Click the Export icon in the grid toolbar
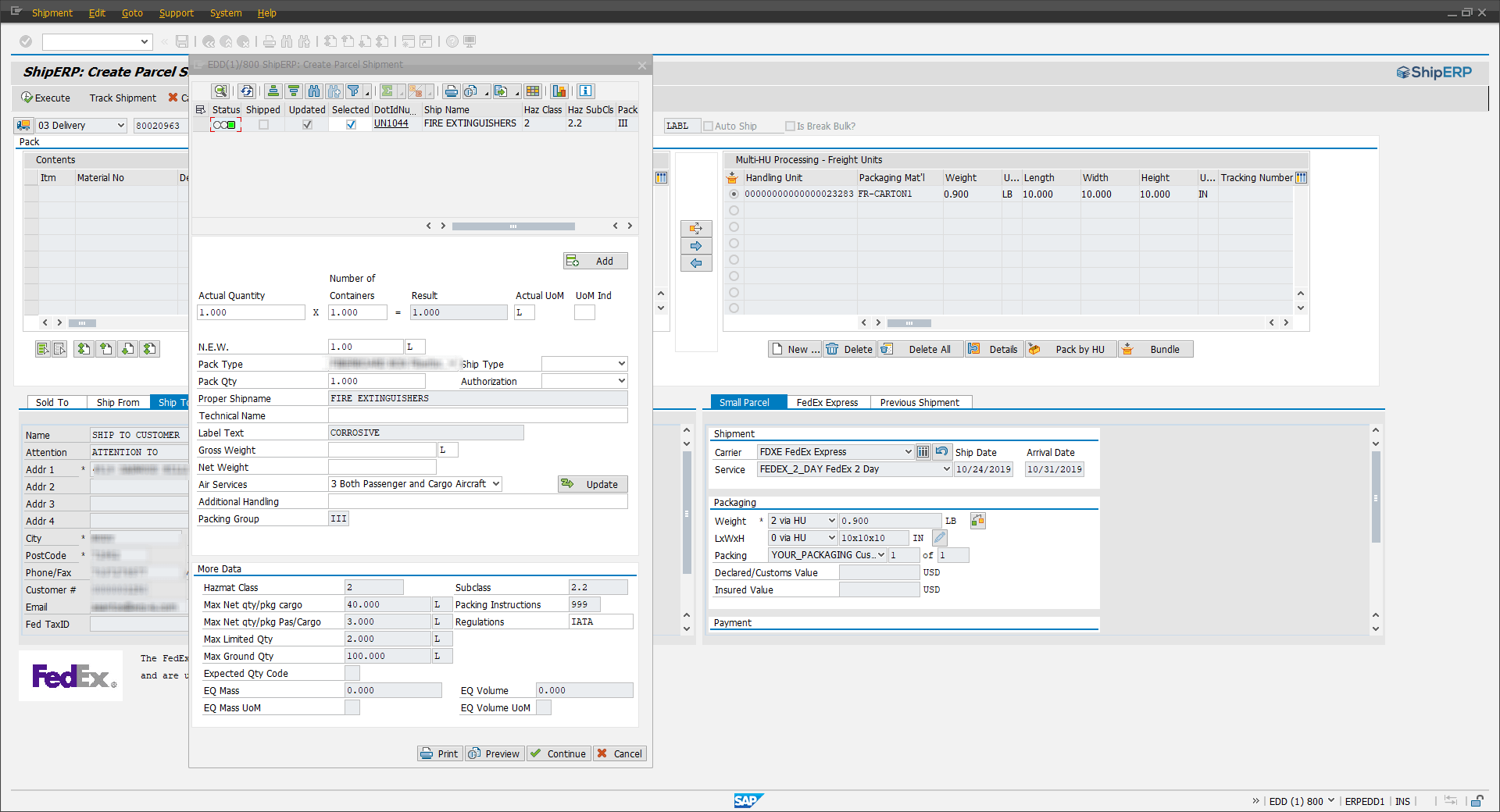The height and width of the screenshot is (812, 1500). coord(500,91)
